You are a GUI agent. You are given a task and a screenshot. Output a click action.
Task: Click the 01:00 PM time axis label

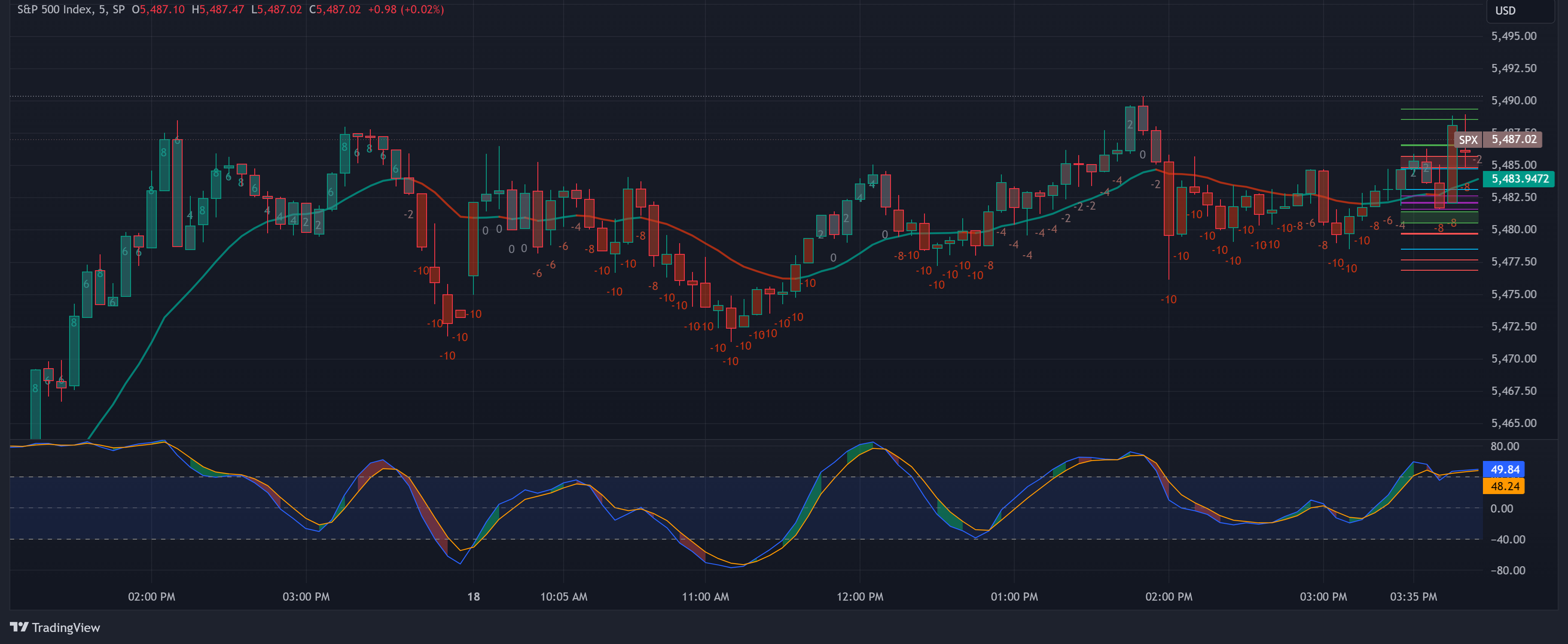pos(1014,596)
